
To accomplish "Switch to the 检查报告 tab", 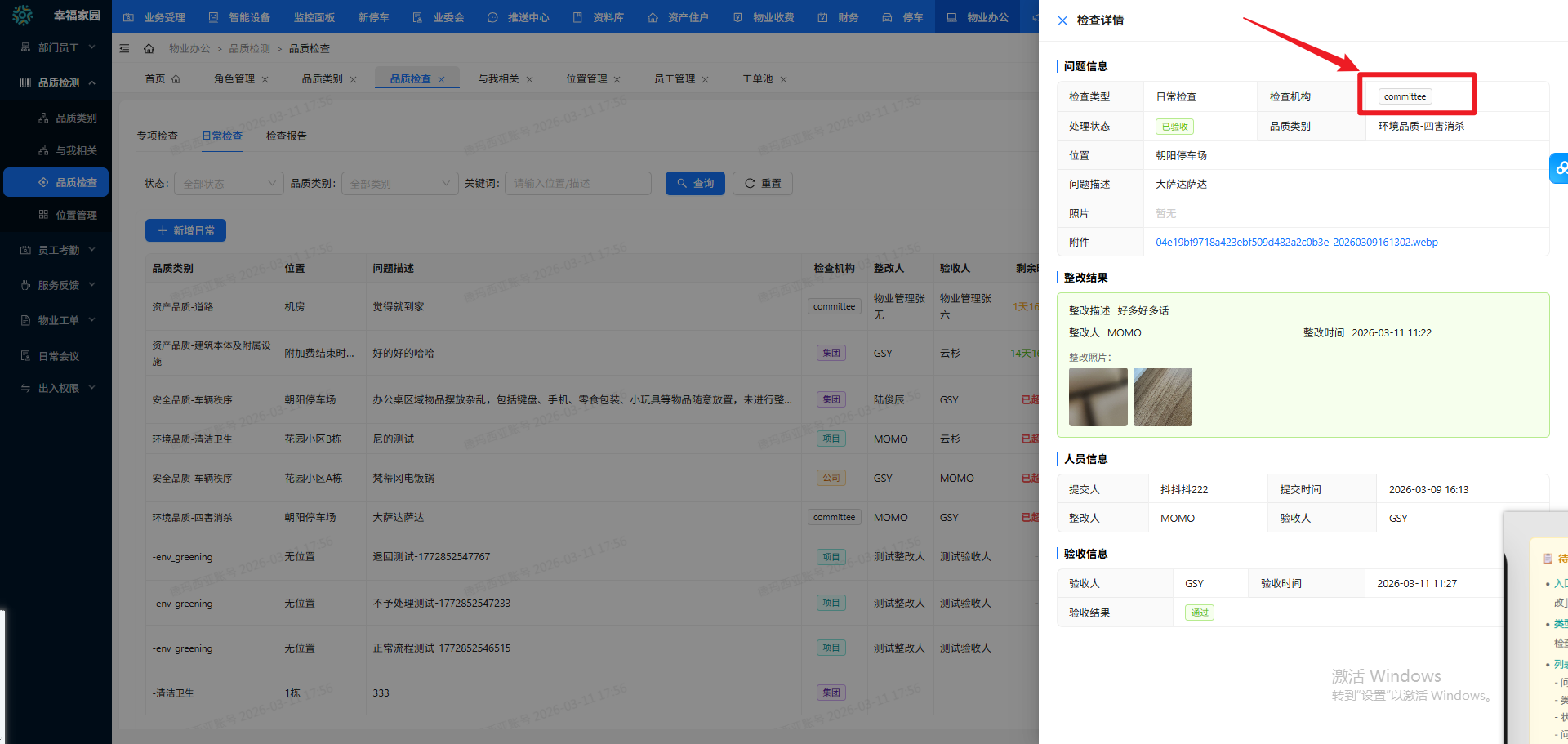I will [286, 136].
